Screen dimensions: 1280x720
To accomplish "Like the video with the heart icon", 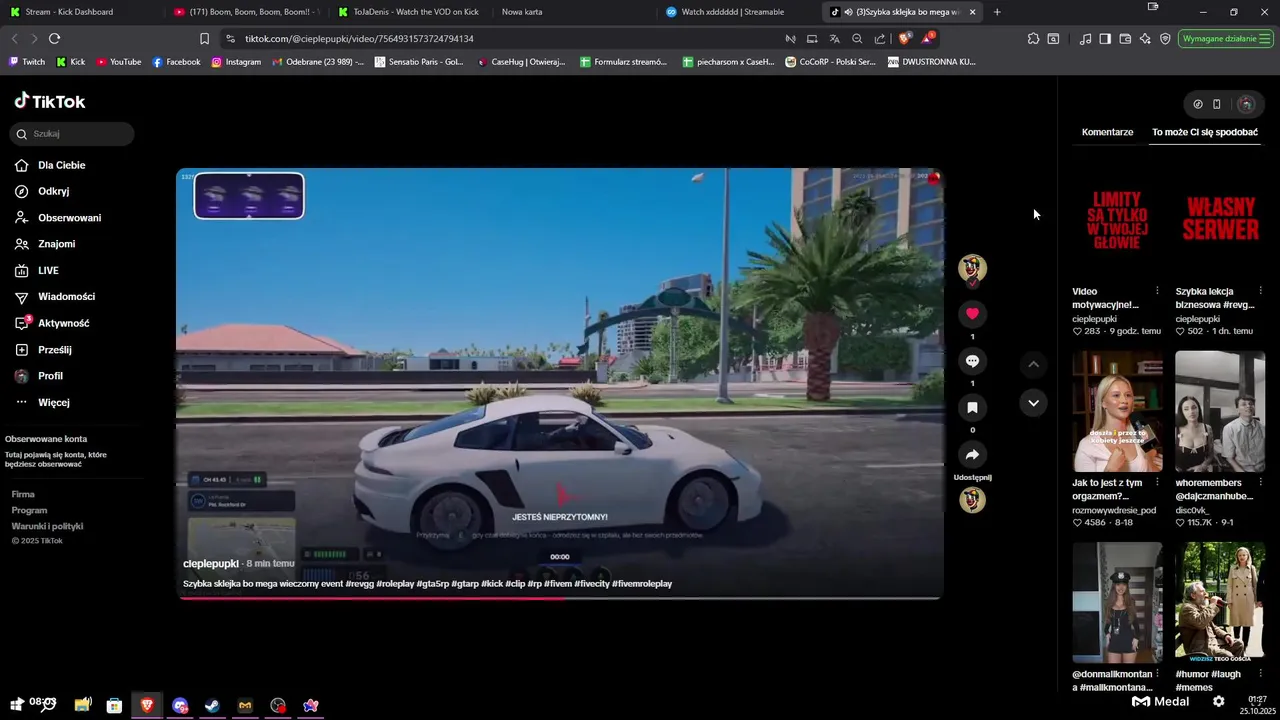I will [x=972, y=314].
